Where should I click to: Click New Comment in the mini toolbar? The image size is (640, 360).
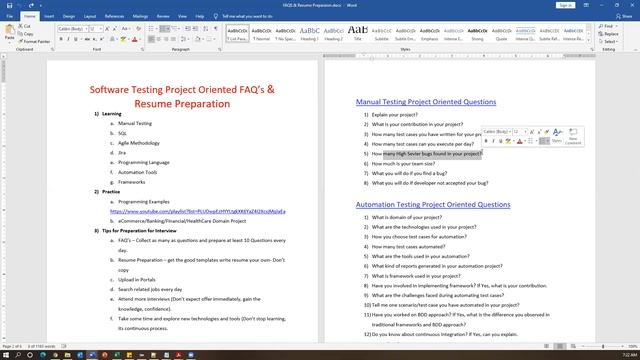point(573,136)
